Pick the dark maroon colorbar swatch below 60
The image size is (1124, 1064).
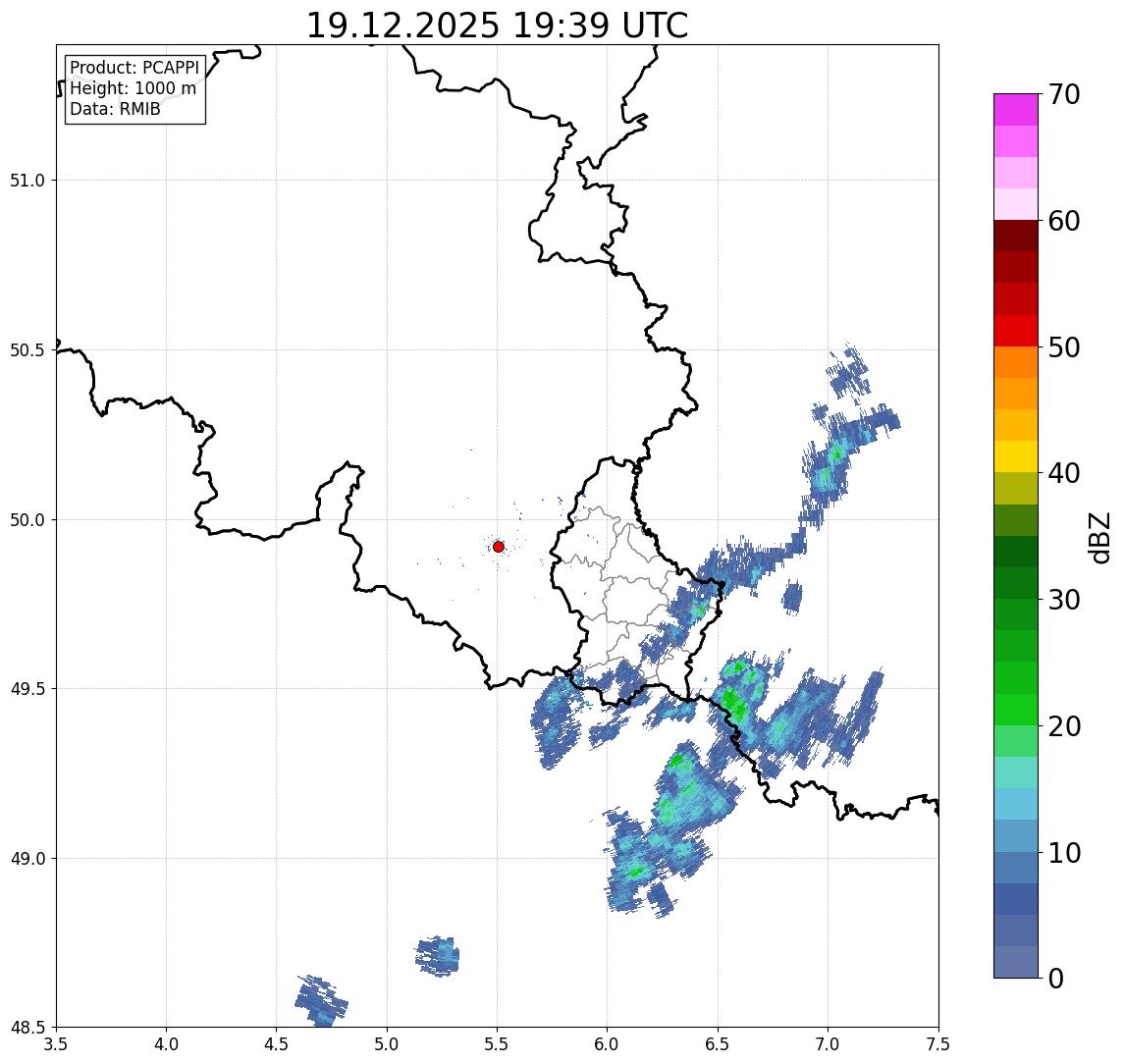(x=1016, y=236)
